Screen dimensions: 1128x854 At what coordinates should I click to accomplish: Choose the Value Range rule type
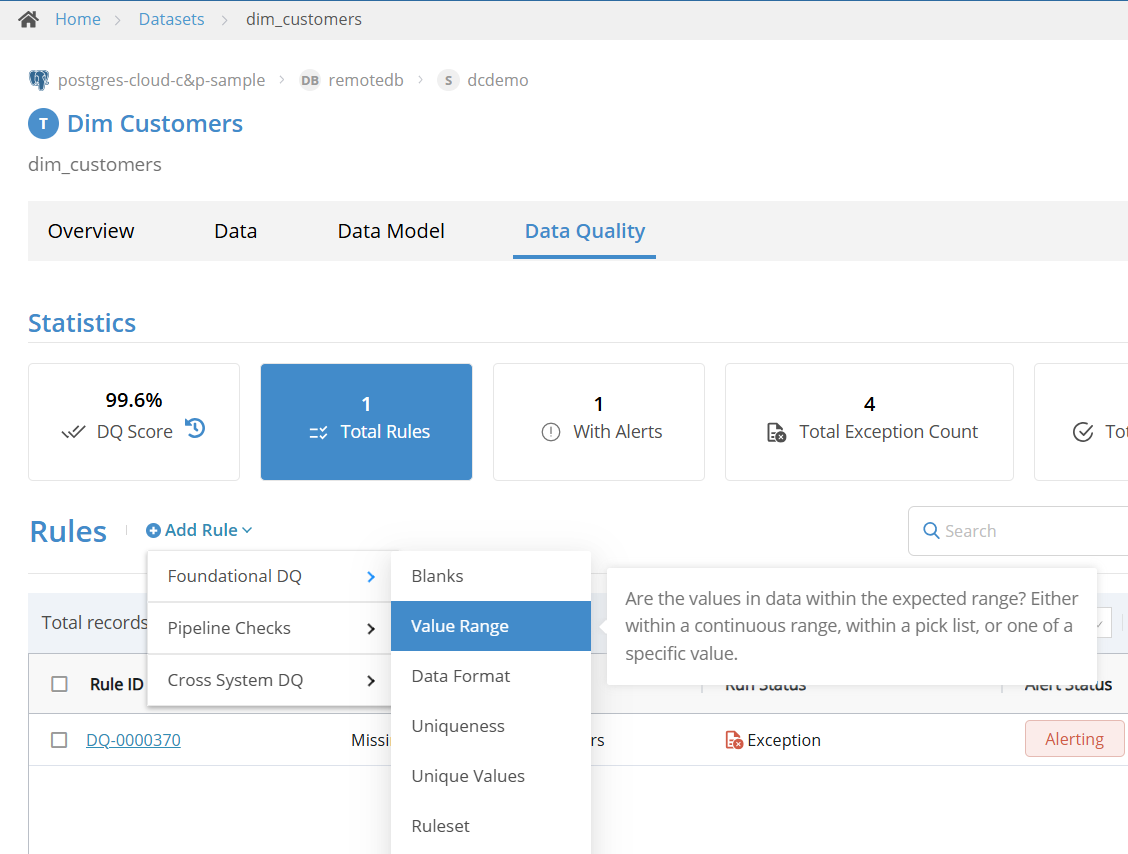491,626
